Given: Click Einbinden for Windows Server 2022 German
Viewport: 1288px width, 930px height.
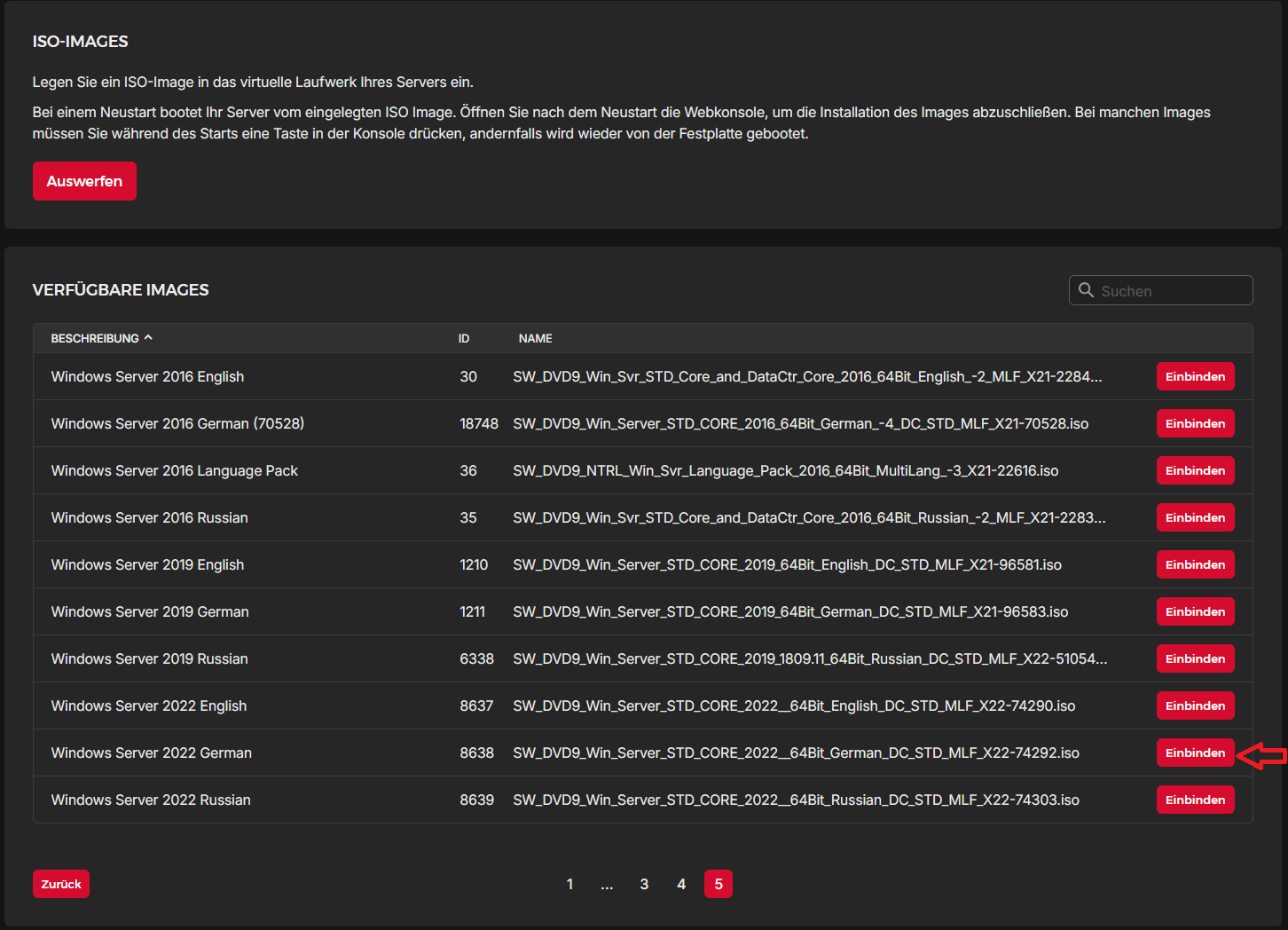Looking at the screenshot, I should 1195,753.
